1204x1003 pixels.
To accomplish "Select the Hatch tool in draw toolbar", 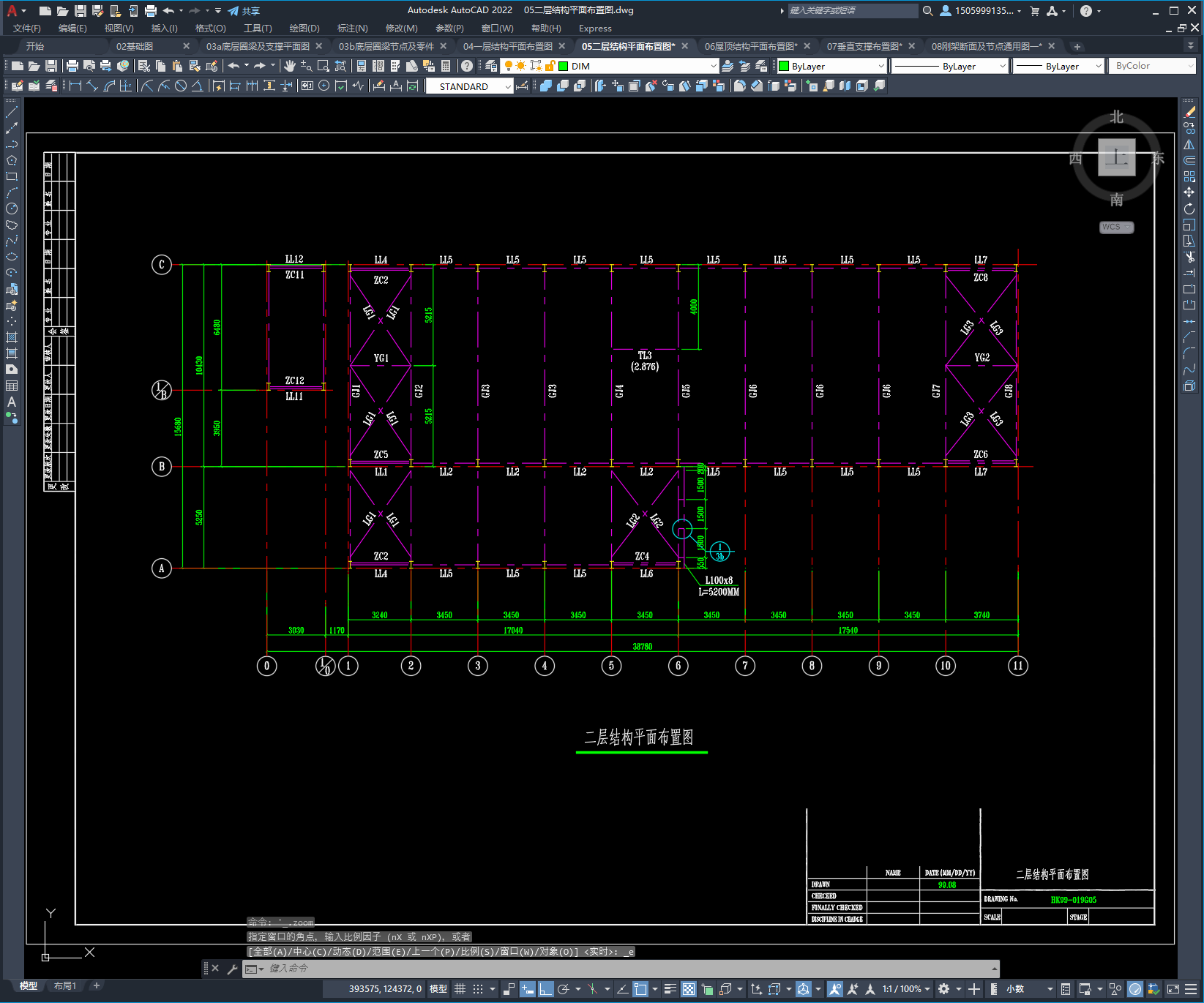I will coord(12,337).
